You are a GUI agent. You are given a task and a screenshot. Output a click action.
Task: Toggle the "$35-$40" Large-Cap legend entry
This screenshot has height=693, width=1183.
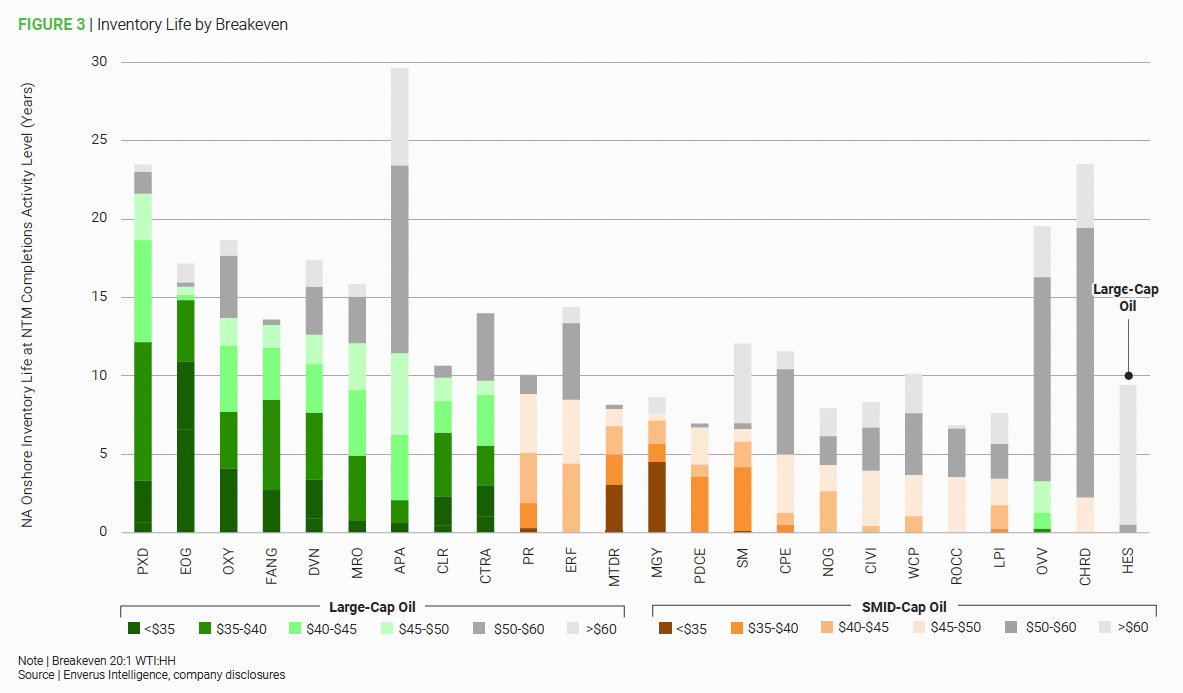tap(206, 627)
